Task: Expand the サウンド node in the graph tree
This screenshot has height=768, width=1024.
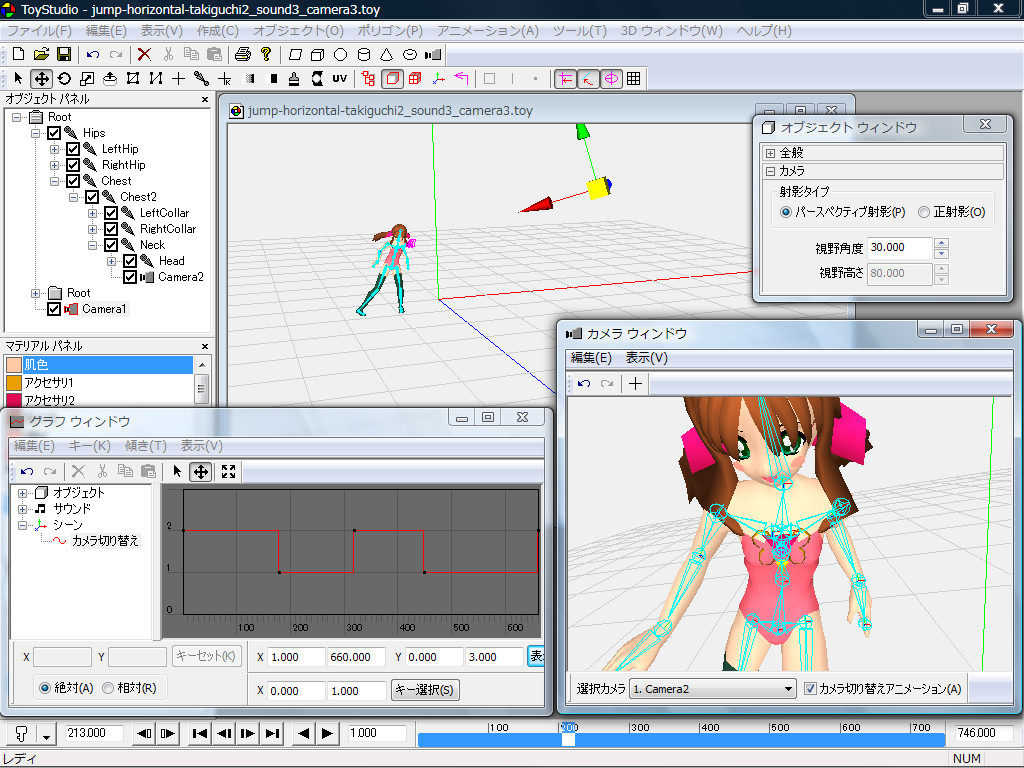Action: click(23, 509)
